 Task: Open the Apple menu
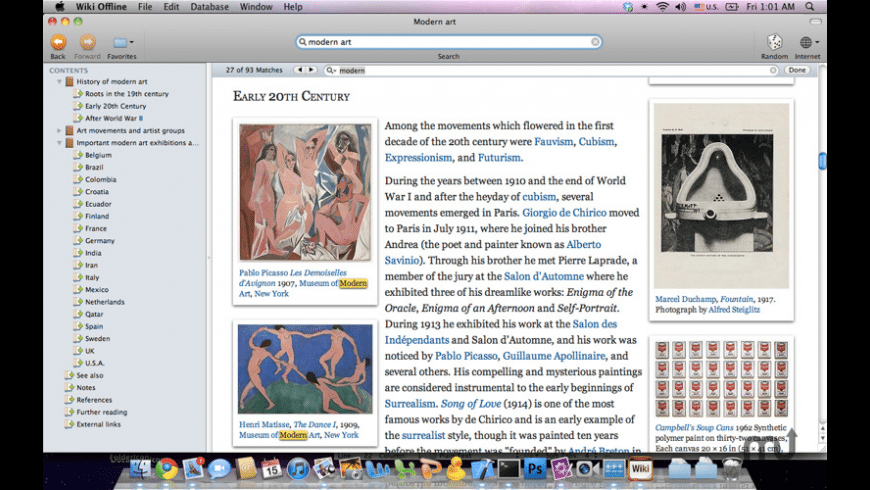(60, 7)
